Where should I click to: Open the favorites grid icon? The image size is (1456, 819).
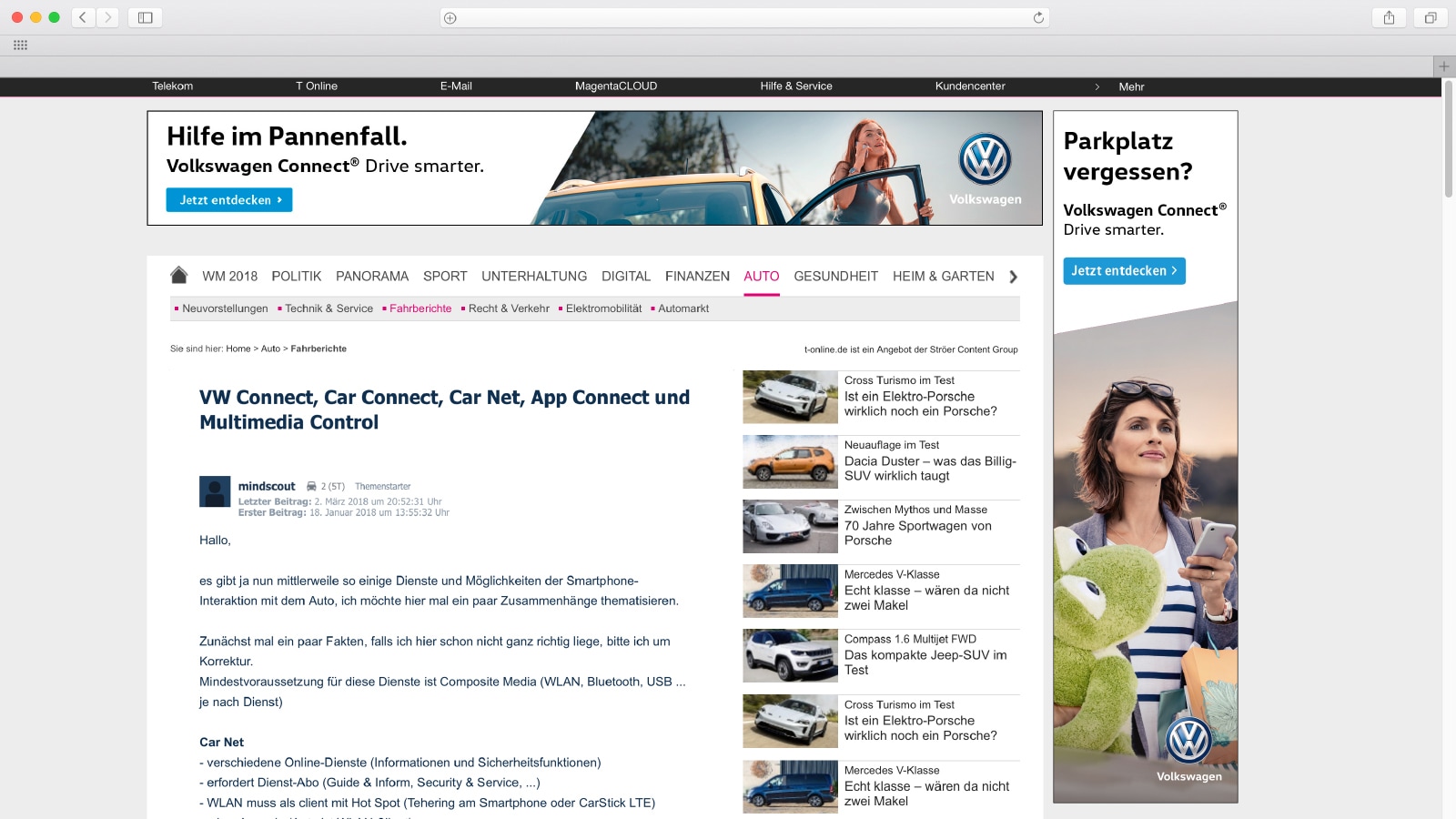click(20, 45)
